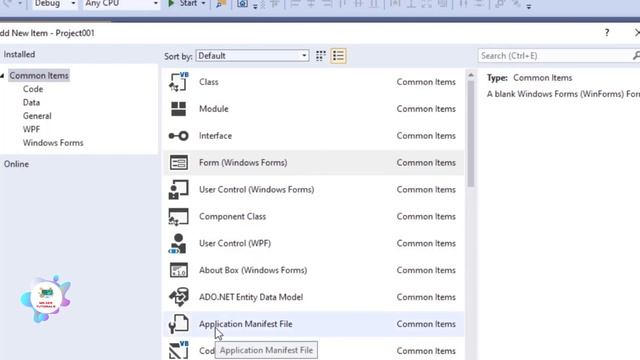Open the dialog help question mark
Screen dimensions: 640x360
[x=607, y=33]
